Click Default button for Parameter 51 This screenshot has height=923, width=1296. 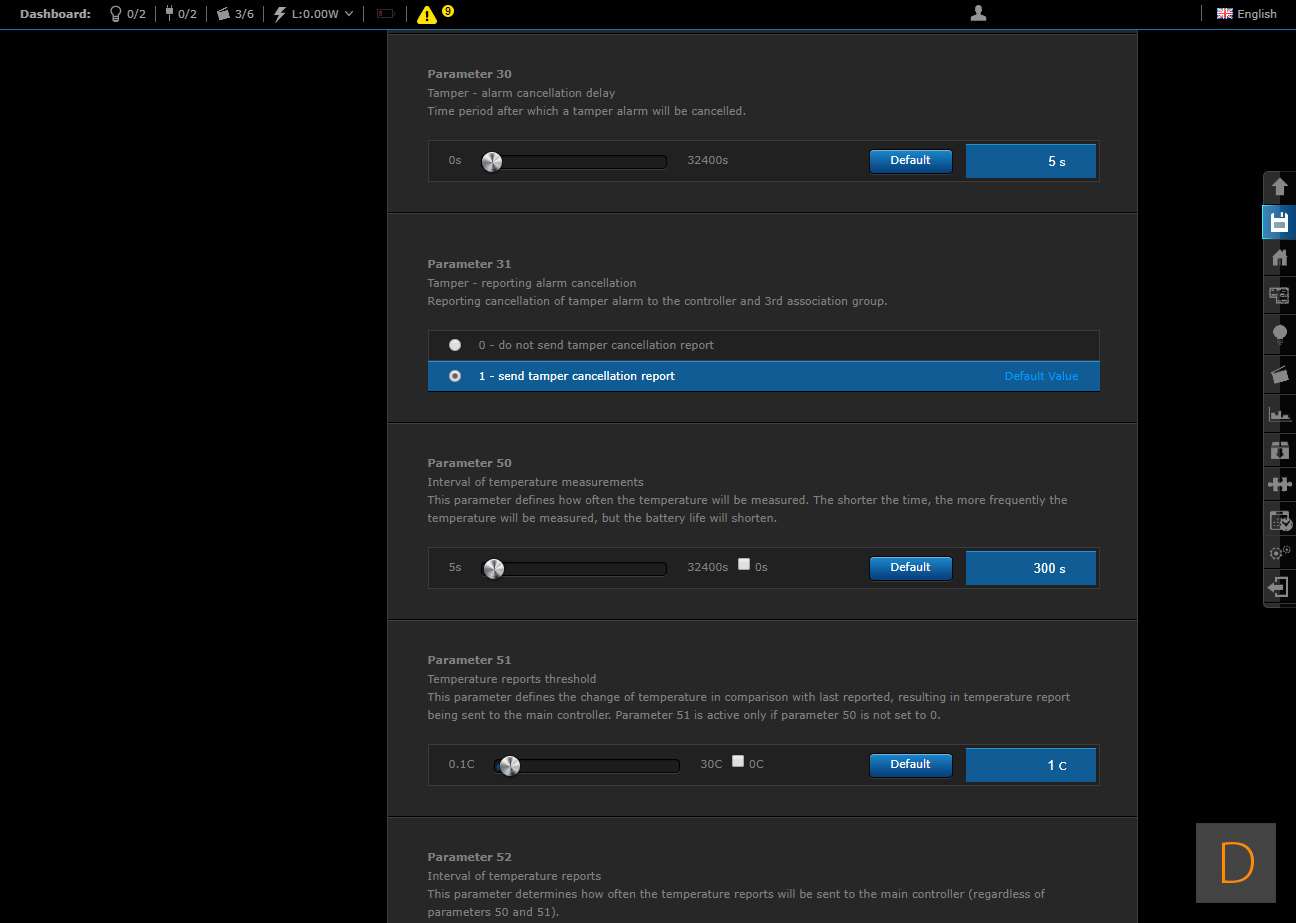pyautogui.click(x=910, y=765)
